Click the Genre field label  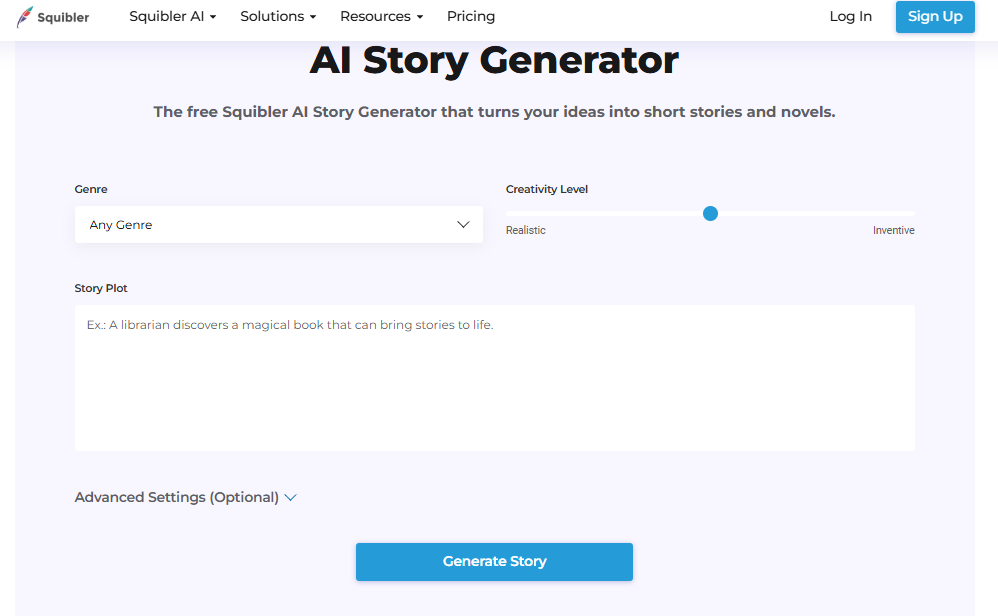pos(90,189)
